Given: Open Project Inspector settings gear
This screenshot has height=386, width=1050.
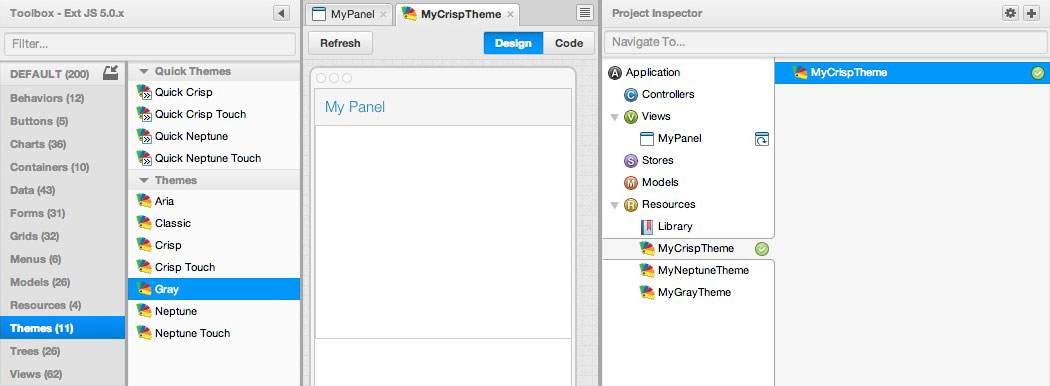Looking at the screenshot, I should pyautogui.click(x=1009, y=13).
